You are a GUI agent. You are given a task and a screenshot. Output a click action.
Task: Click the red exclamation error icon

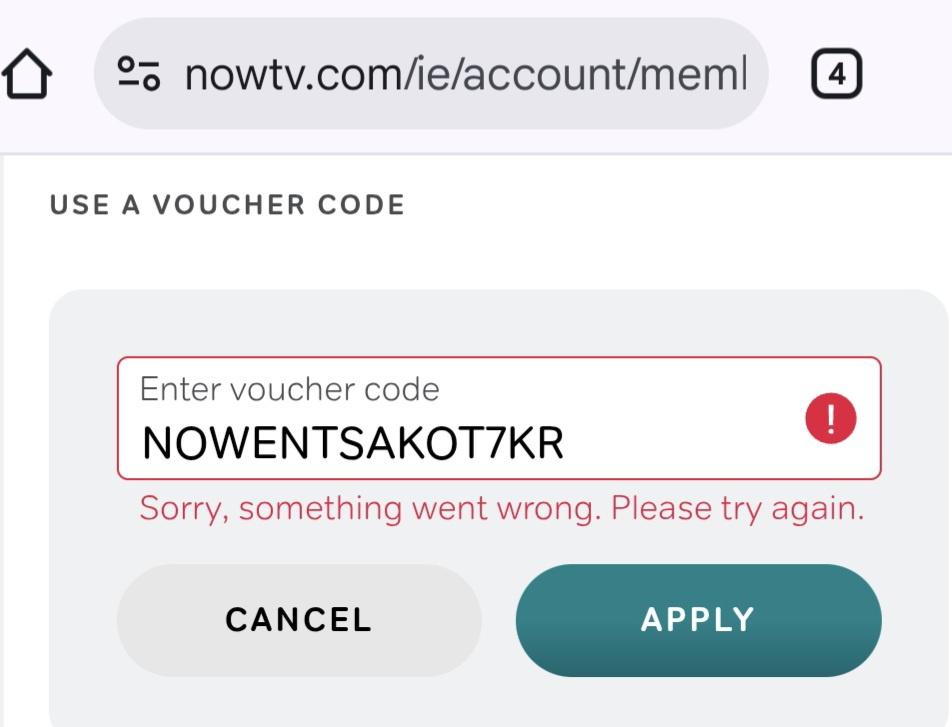(831, 418)
